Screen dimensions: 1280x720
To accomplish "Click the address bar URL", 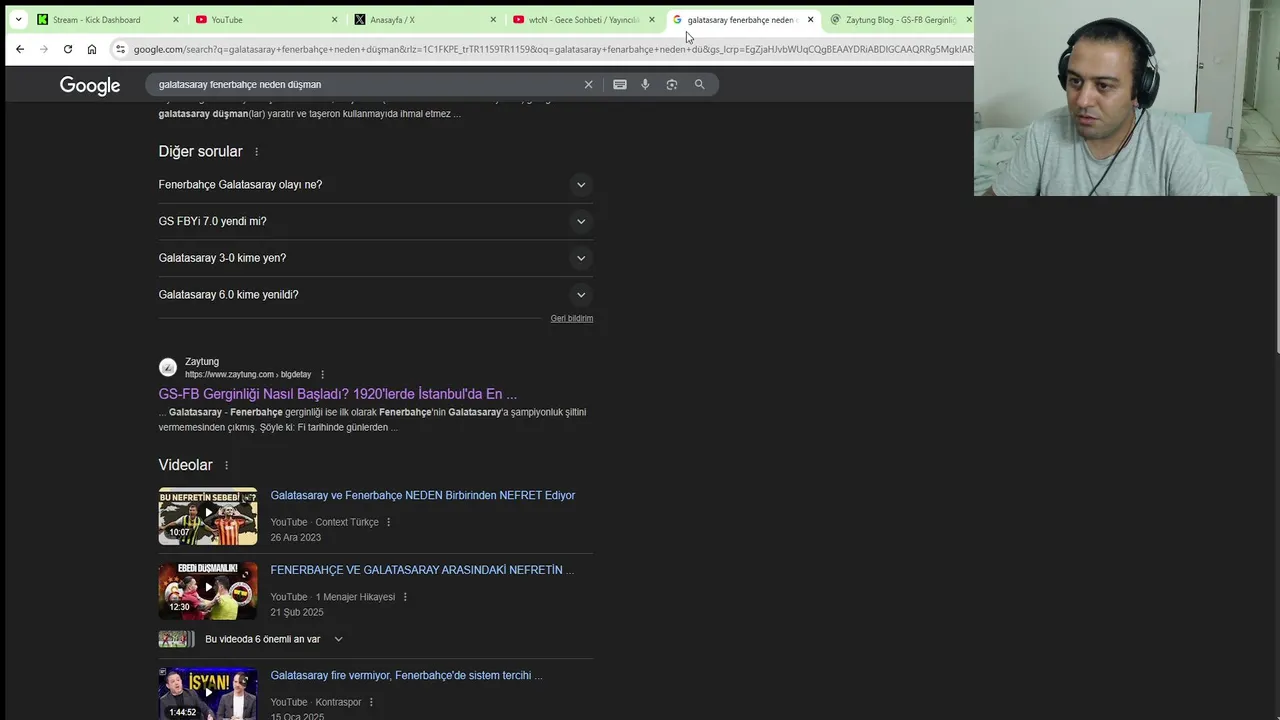I will (552, 49).
